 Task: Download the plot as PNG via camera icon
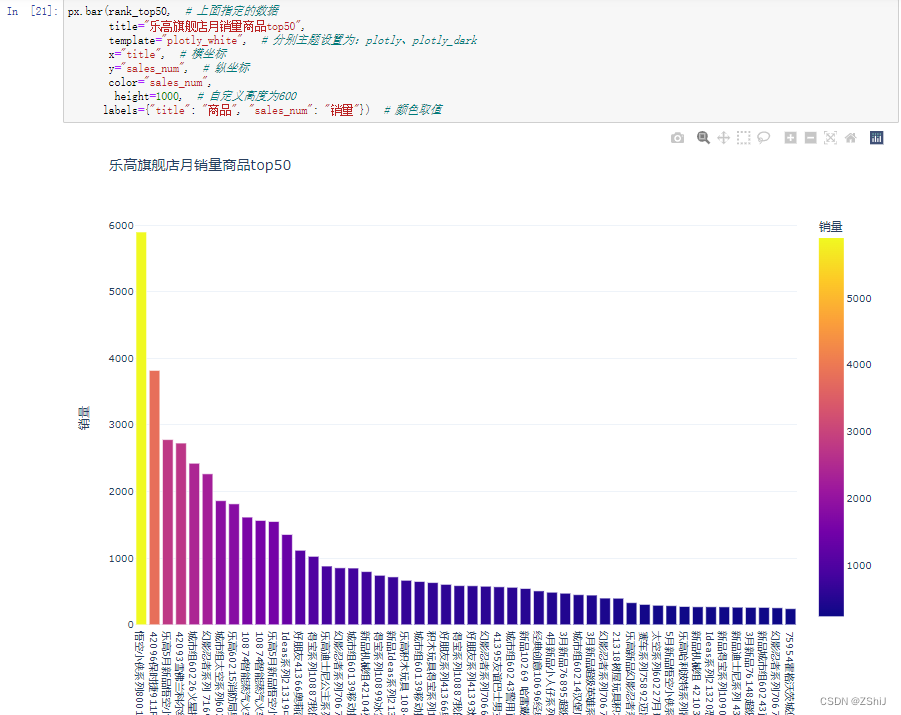pos(677,138)
